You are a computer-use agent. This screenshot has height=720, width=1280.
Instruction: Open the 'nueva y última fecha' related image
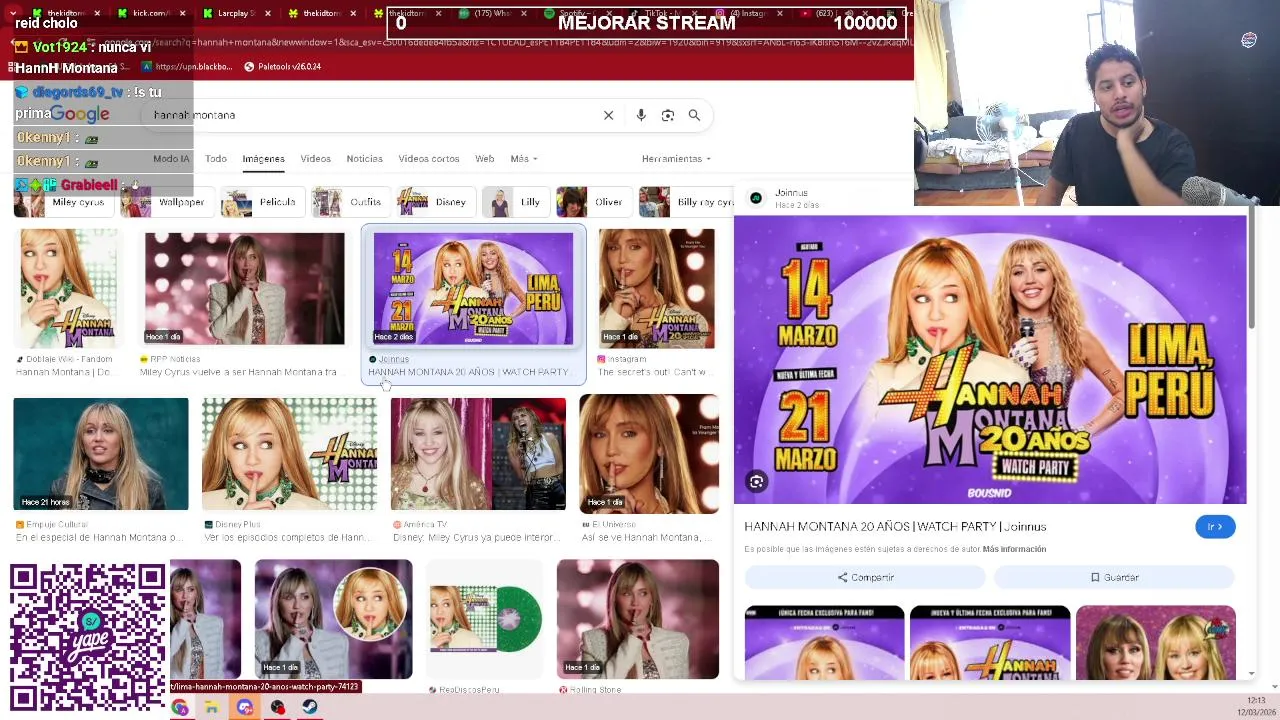[990, 643]
